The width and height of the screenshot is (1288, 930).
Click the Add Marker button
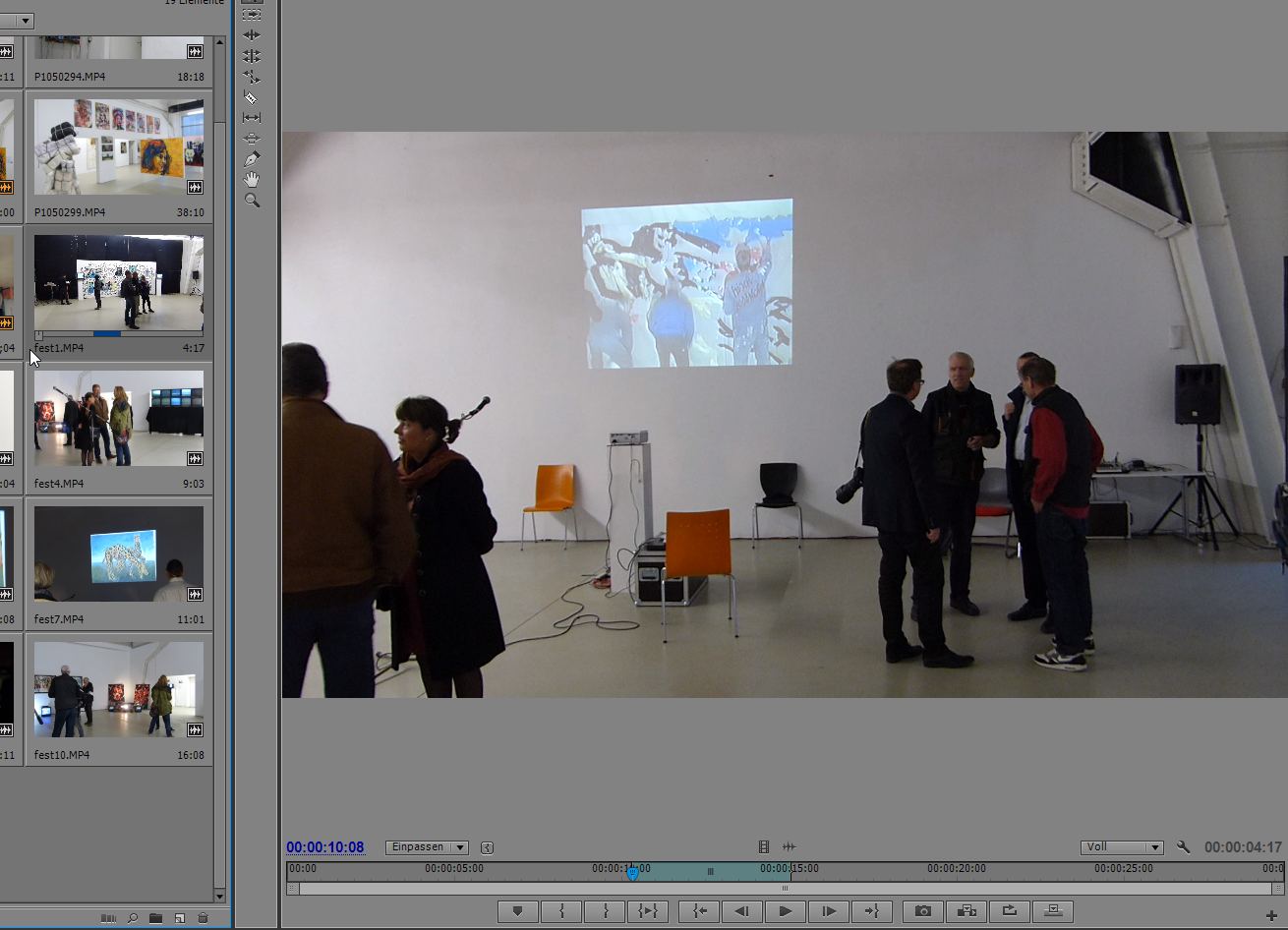tap(518, 911)
